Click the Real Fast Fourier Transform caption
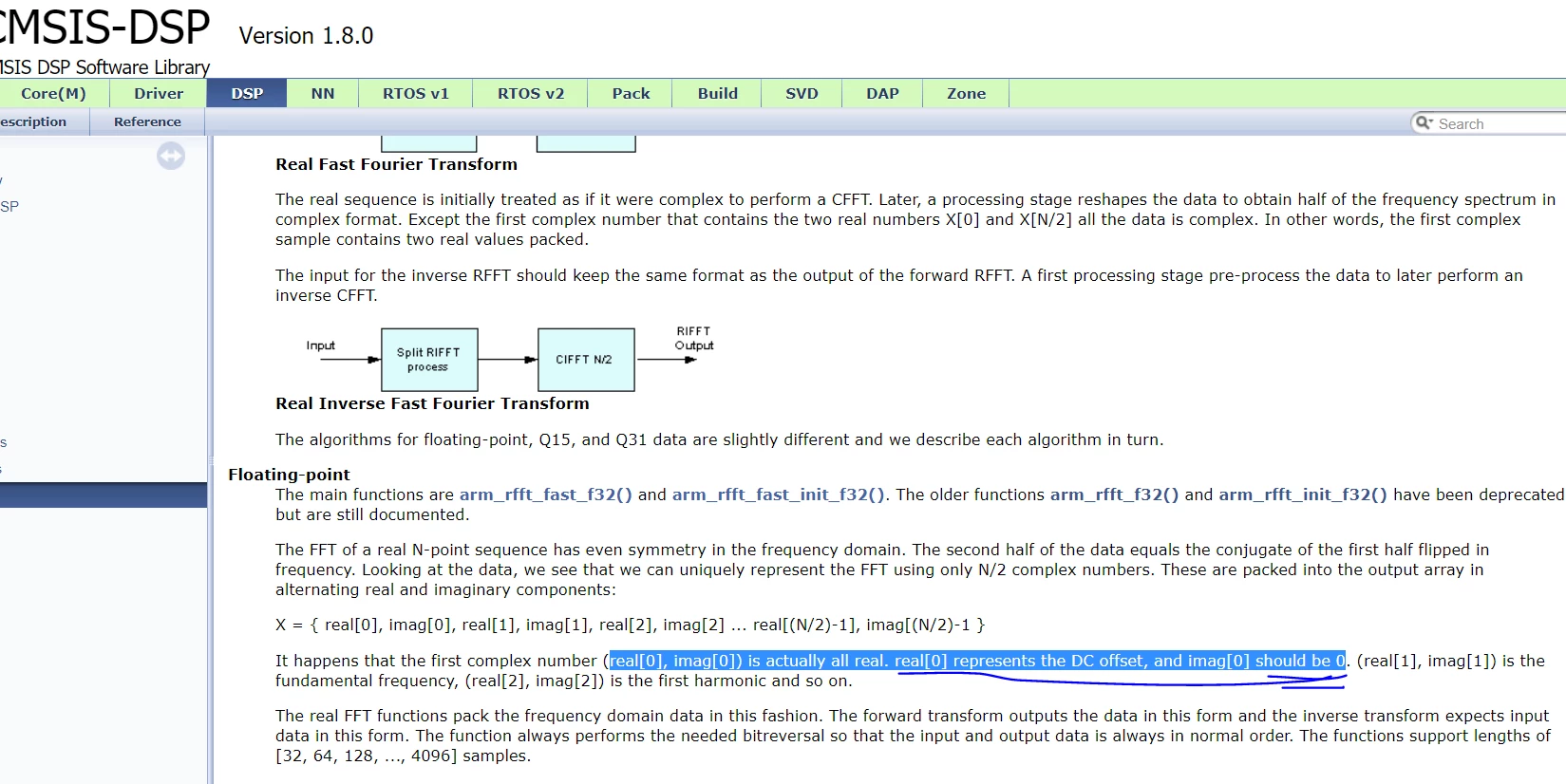This screenshot has width=1566, height=784. tap(396, 164)
